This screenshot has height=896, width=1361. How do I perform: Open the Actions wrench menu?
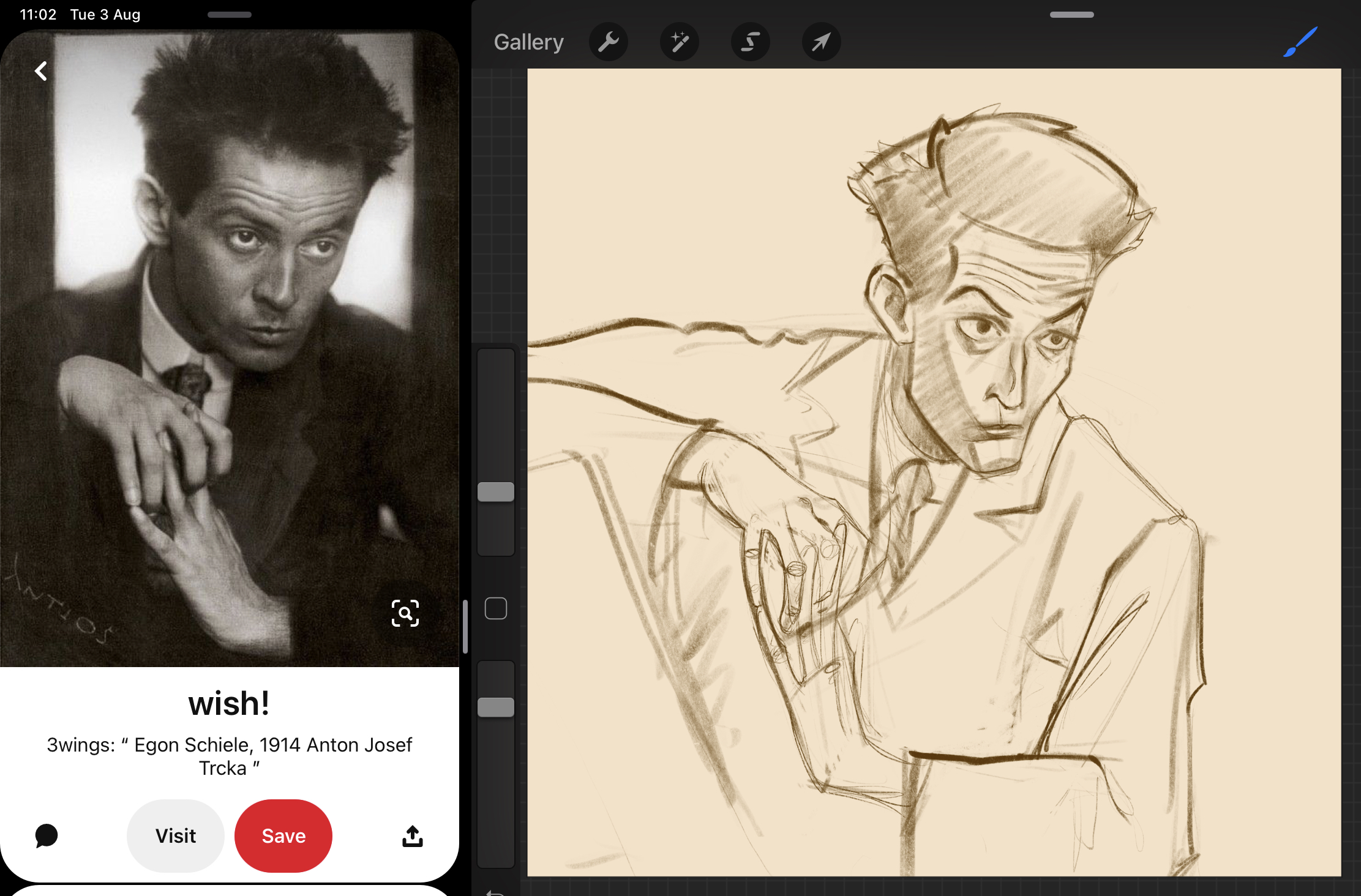point(608,42)
